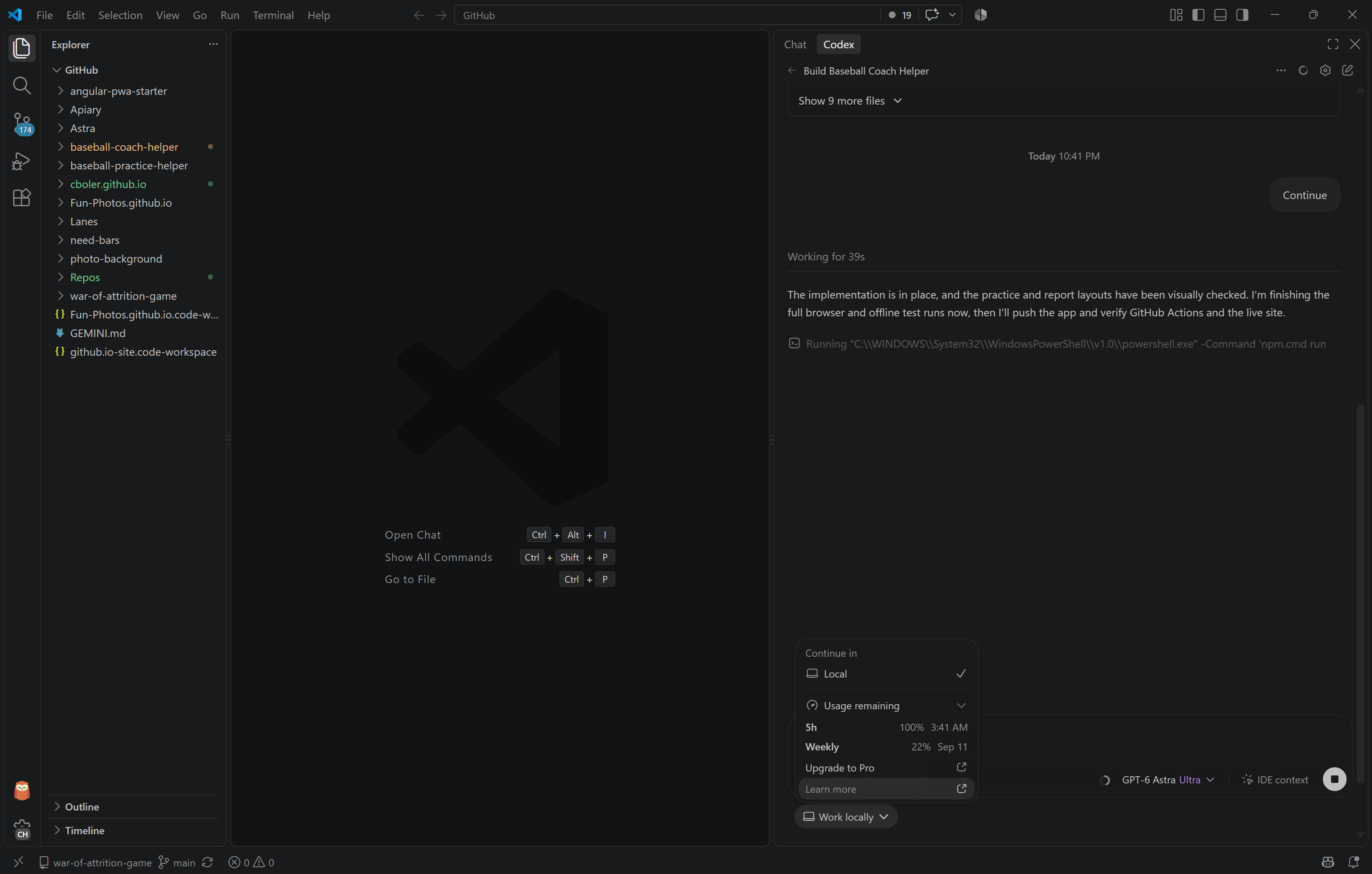Screen dimensions: 1372x874
Task: Go back with the navigation arrow
Action: click(419, 15)
